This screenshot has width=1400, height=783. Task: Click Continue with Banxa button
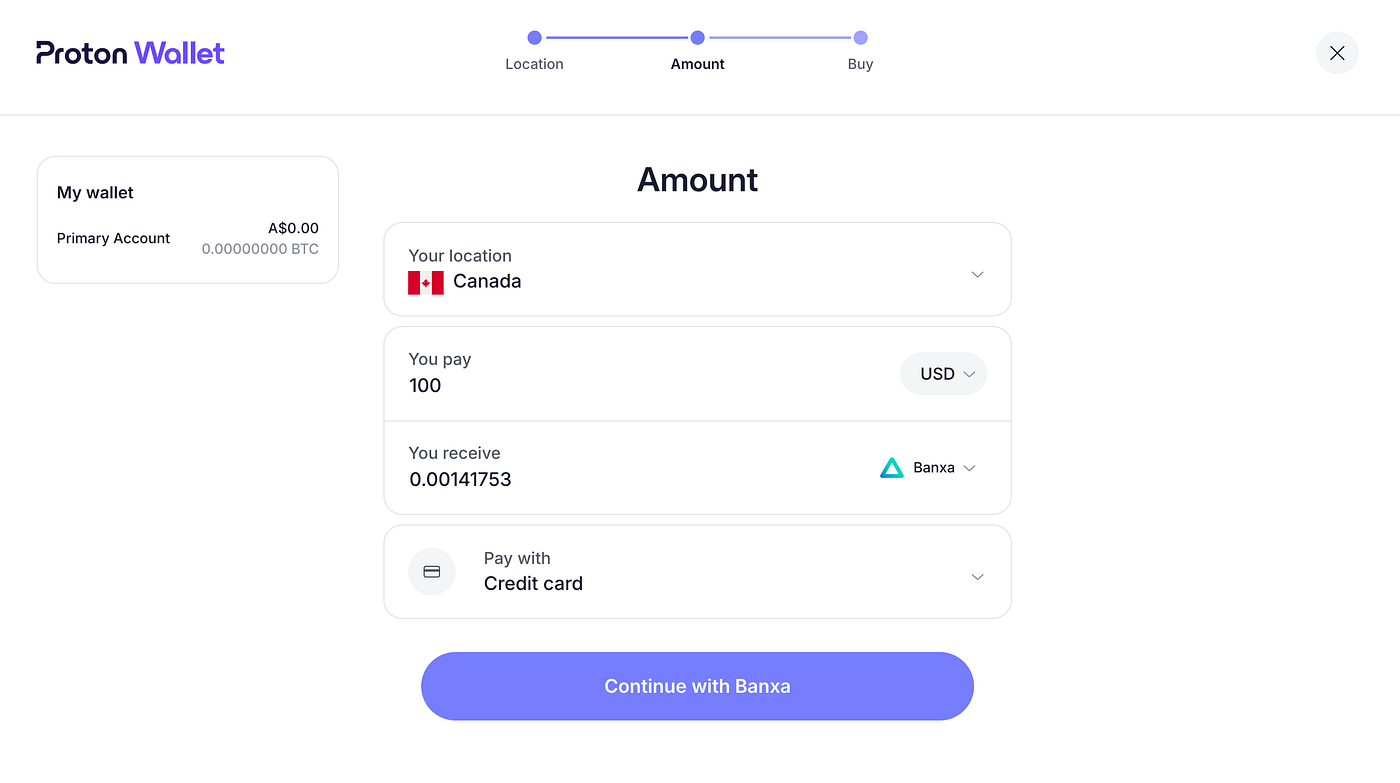[698, 686]
